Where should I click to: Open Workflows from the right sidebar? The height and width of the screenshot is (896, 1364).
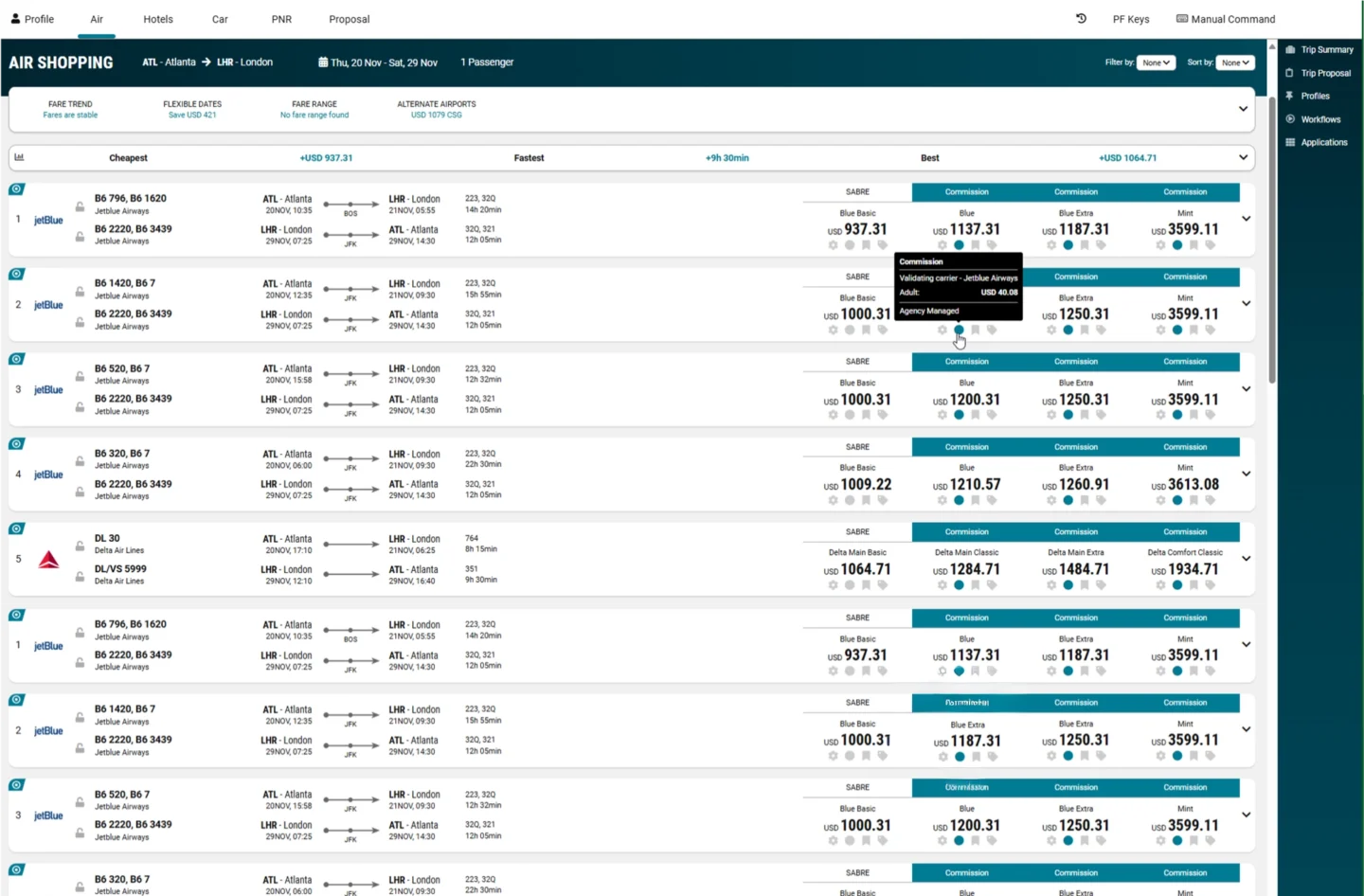[x=1290, y=118]
